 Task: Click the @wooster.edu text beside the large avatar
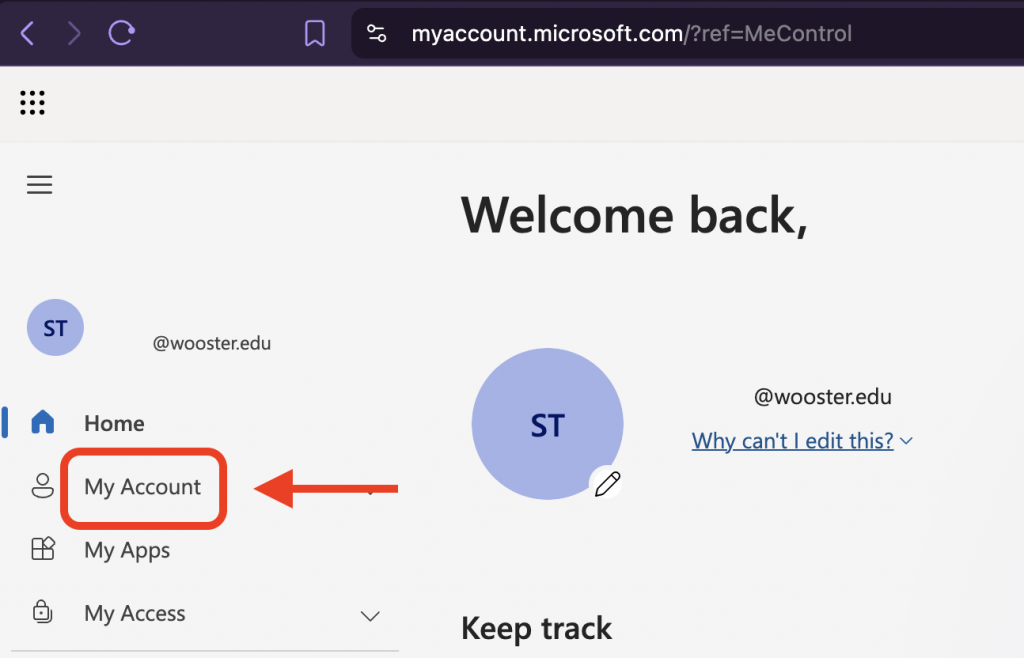click(x=822, y=397)
